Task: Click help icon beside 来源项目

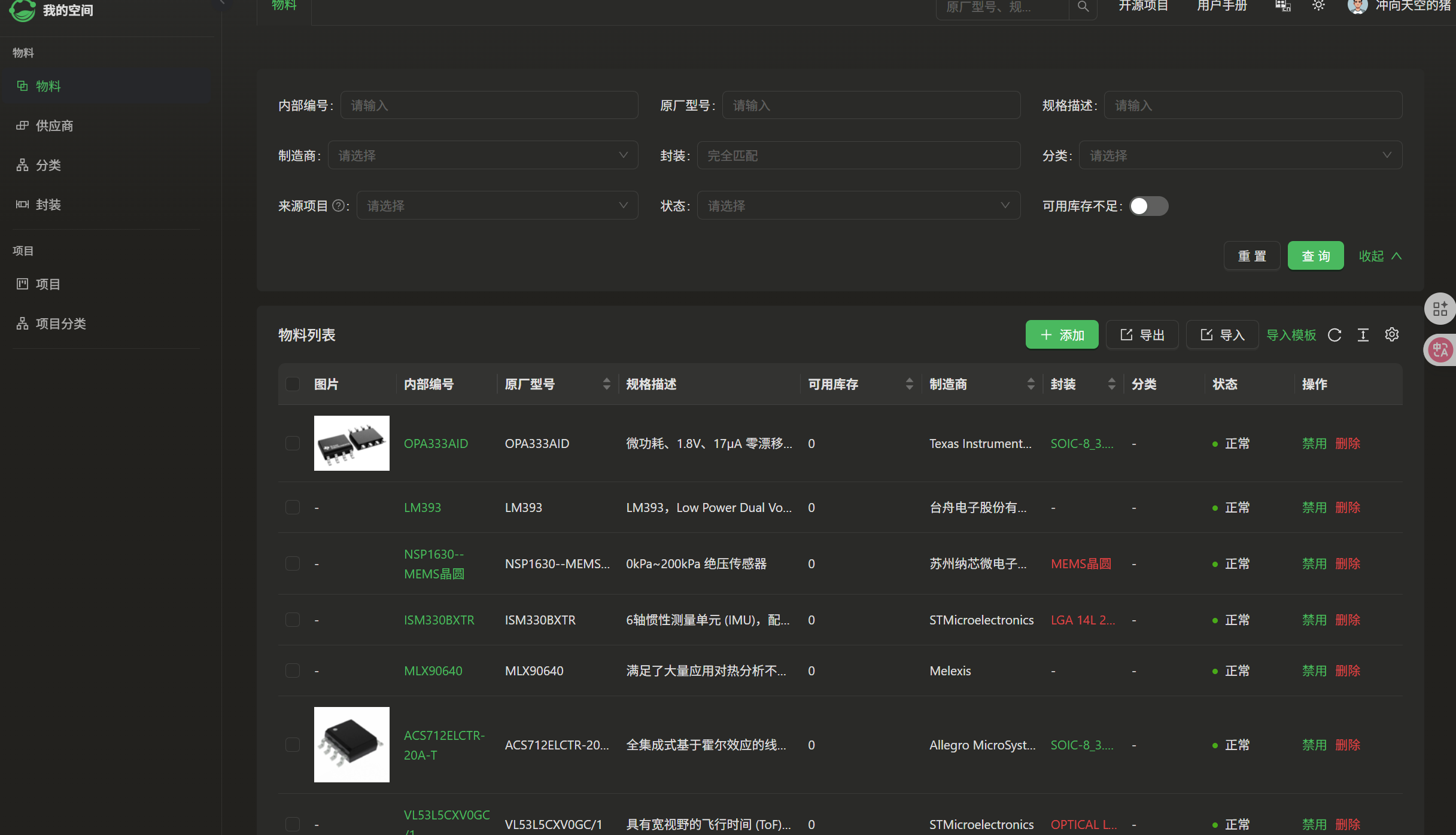Action: pyautogui.click(x=338, y=206)
